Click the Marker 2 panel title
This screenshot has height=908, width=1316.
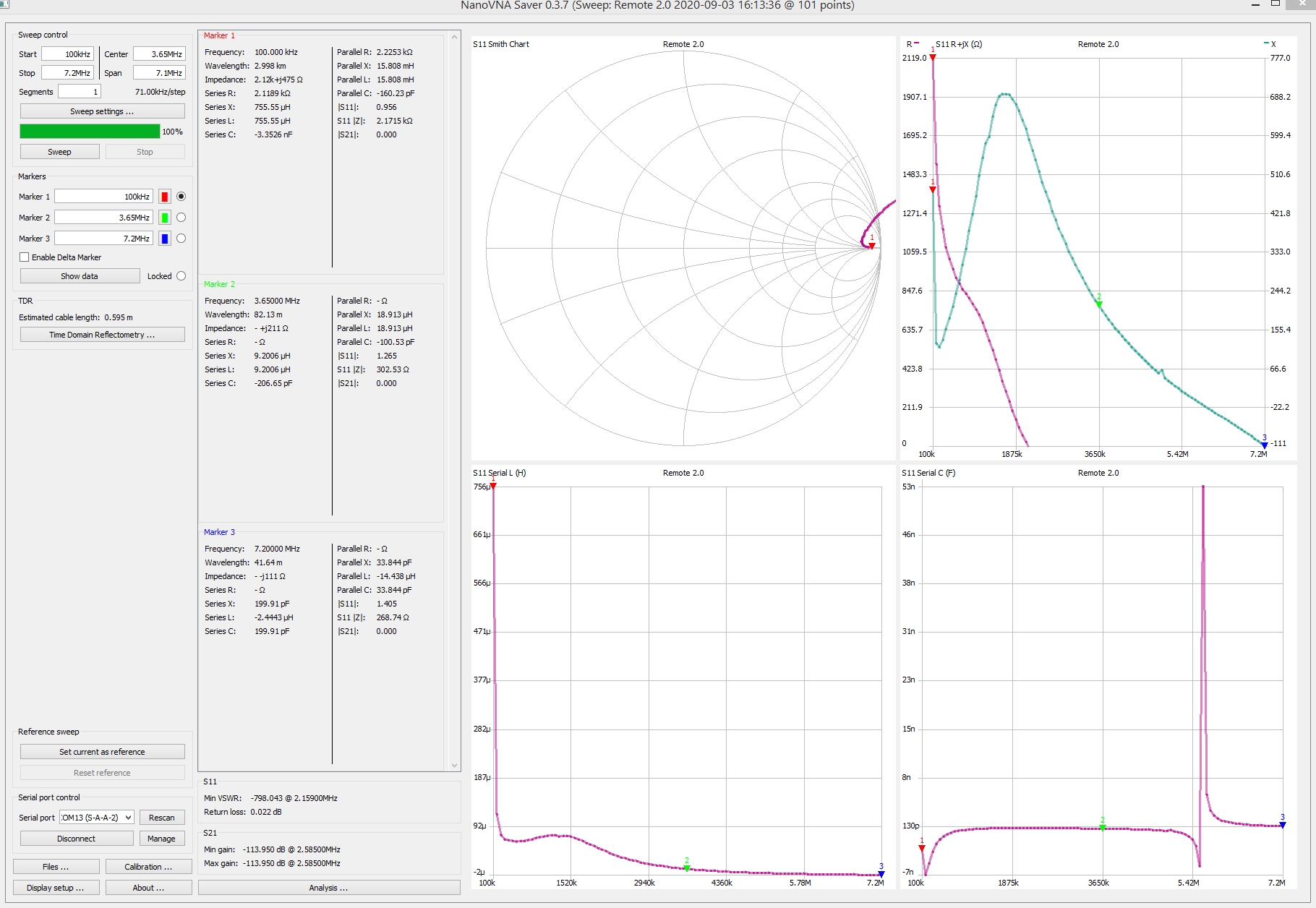219,284
